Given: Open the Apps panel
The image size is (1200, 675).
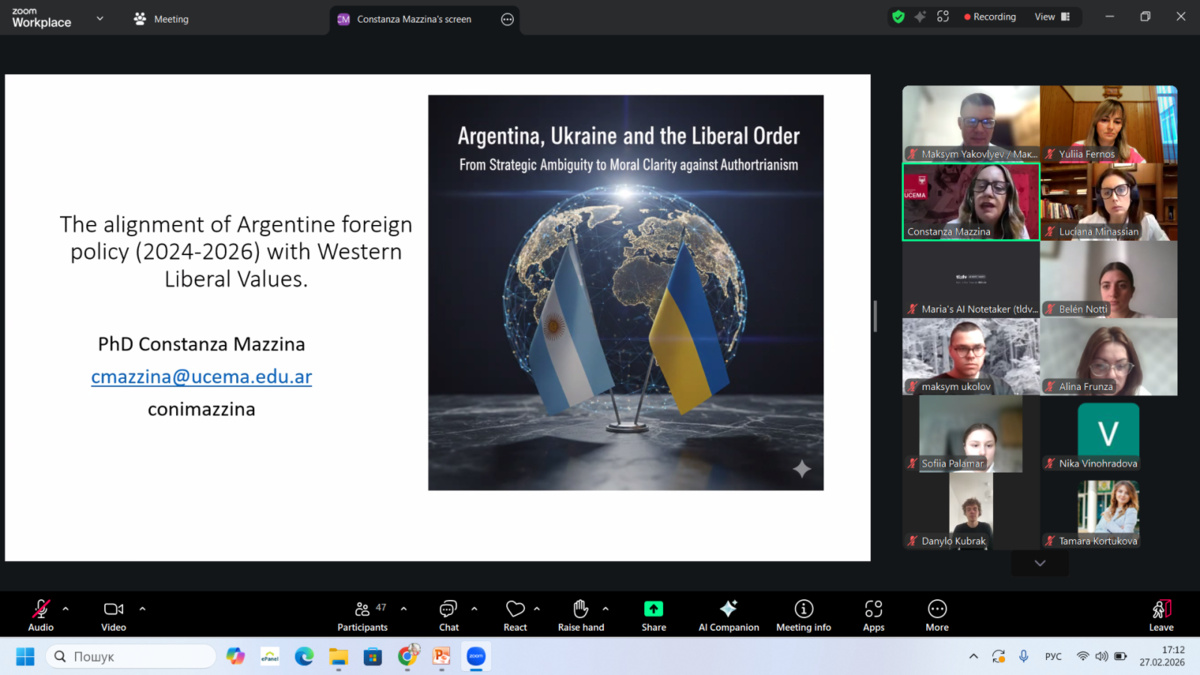Looking at the screenshot, I should click(873, 615).
